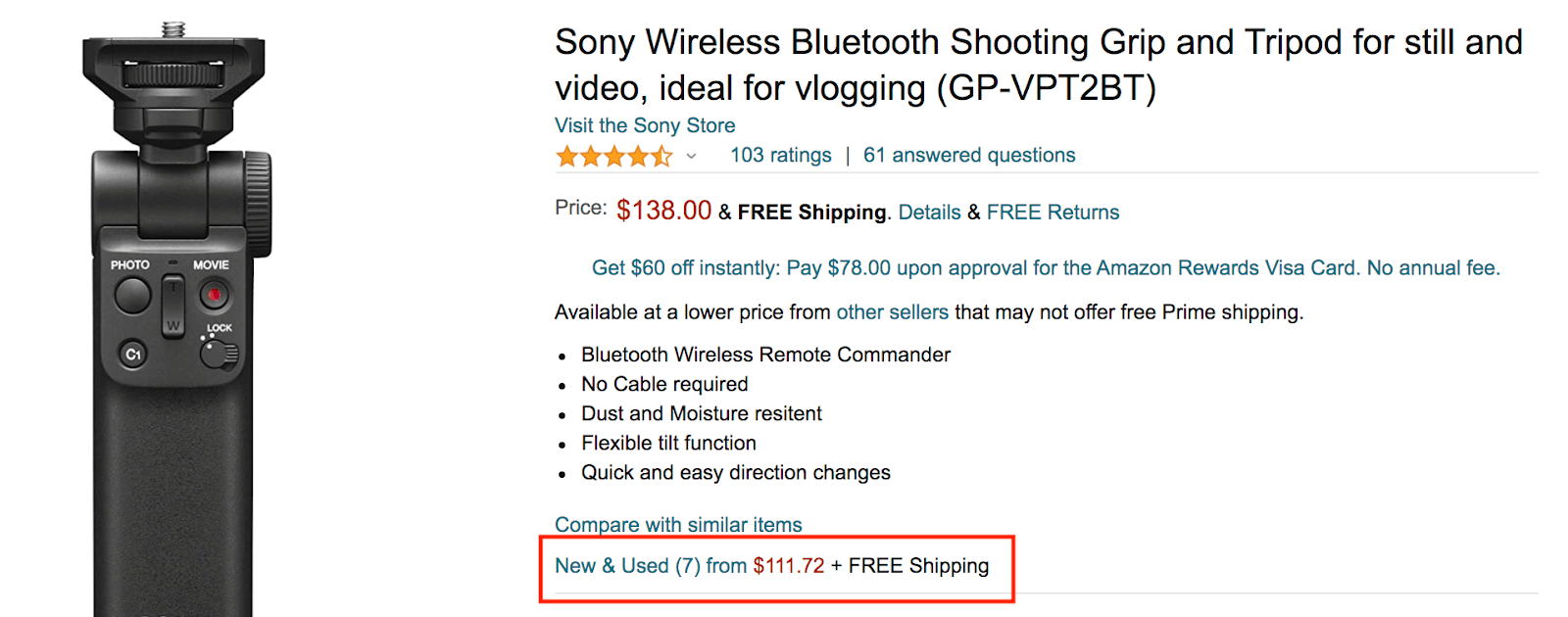This screenshot has width=1568, height=617.
Task: Click the 4.5-star rating icons
Action: (x=614, y=156)
